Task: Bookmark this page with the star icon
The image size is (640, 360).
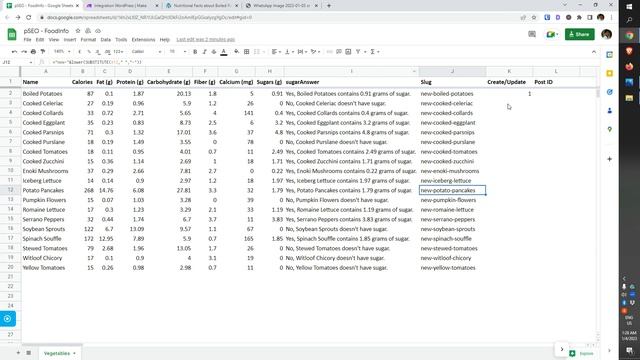Action: coord(534,18)
